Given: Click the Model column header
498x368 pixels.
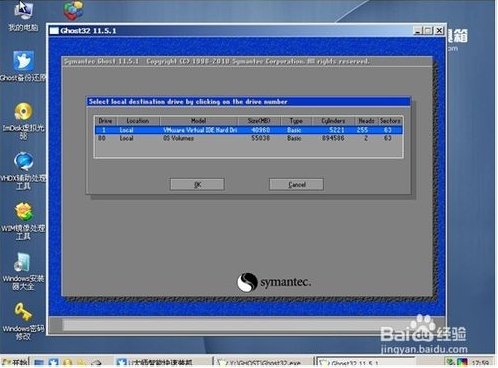Looking at the screenshot, I should 199,121.
